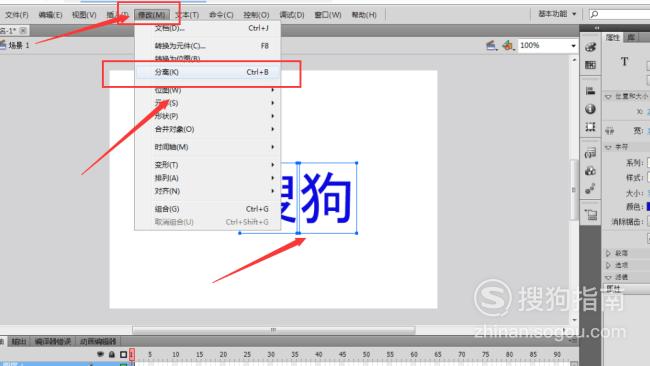
Task: Click the red playhead at frame 1
Action: (132, 354)
